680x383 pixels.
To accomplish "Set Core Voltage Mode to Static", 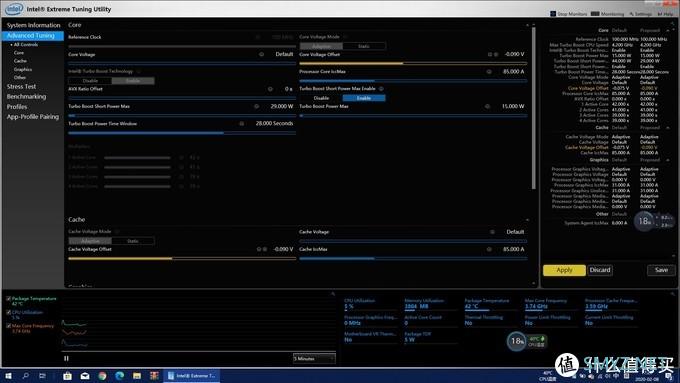I will tap(364, 46).
